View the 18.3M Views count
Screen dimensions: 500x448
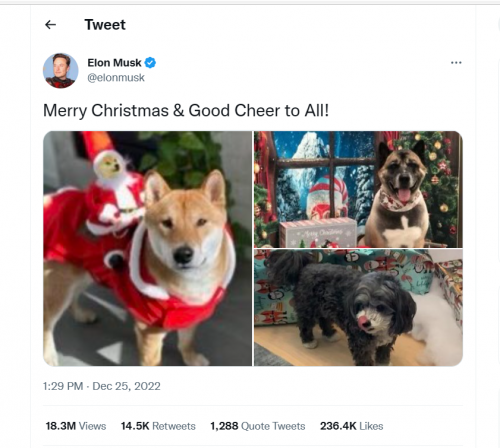click(x=76, y=426)
